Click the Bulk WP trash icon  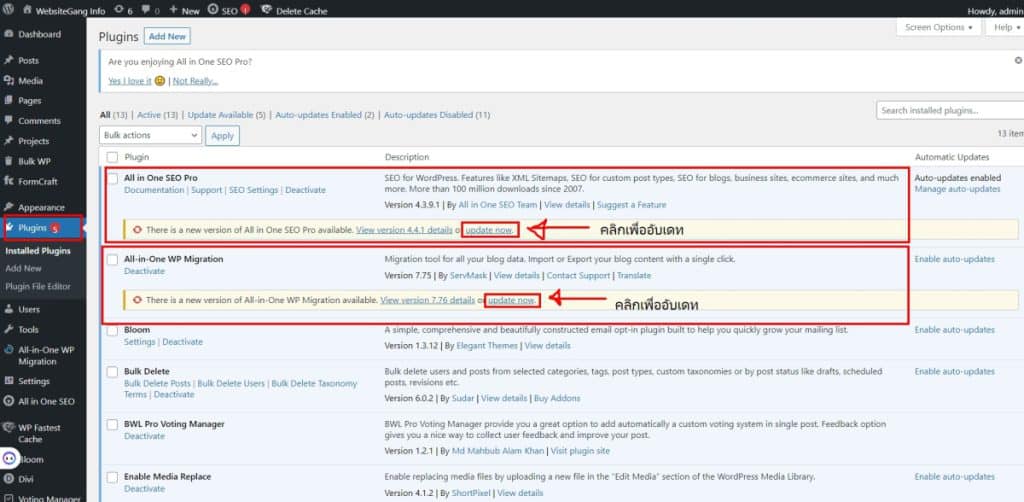coord(8,161)
